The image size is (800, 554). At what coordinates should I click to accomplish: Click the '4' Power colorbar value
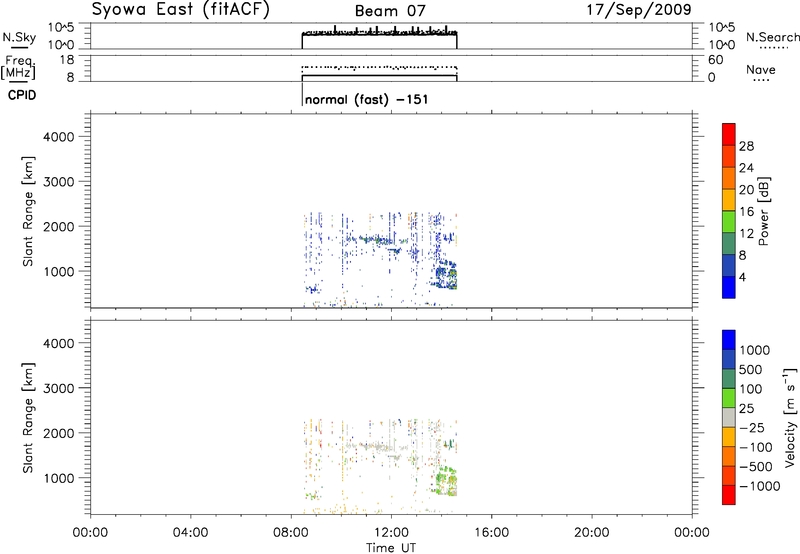pos(742,278)
